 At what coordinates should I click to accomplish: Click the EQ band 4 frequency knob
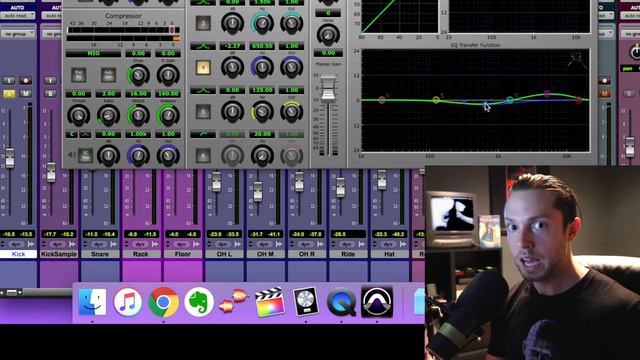262,67
